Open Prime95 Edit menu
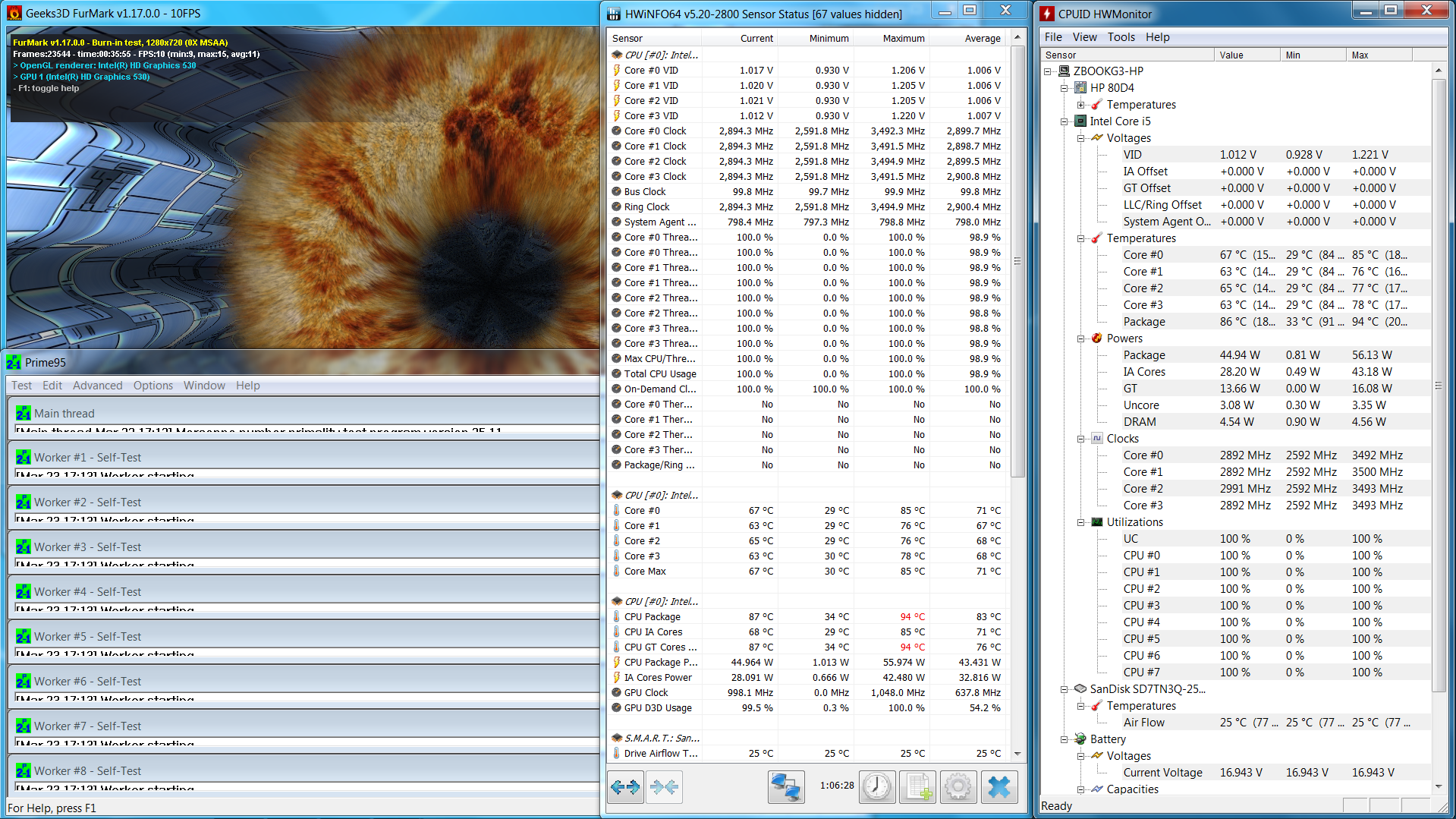The height and width of the screenshot is (819, 1456). (x=52, y=385)
